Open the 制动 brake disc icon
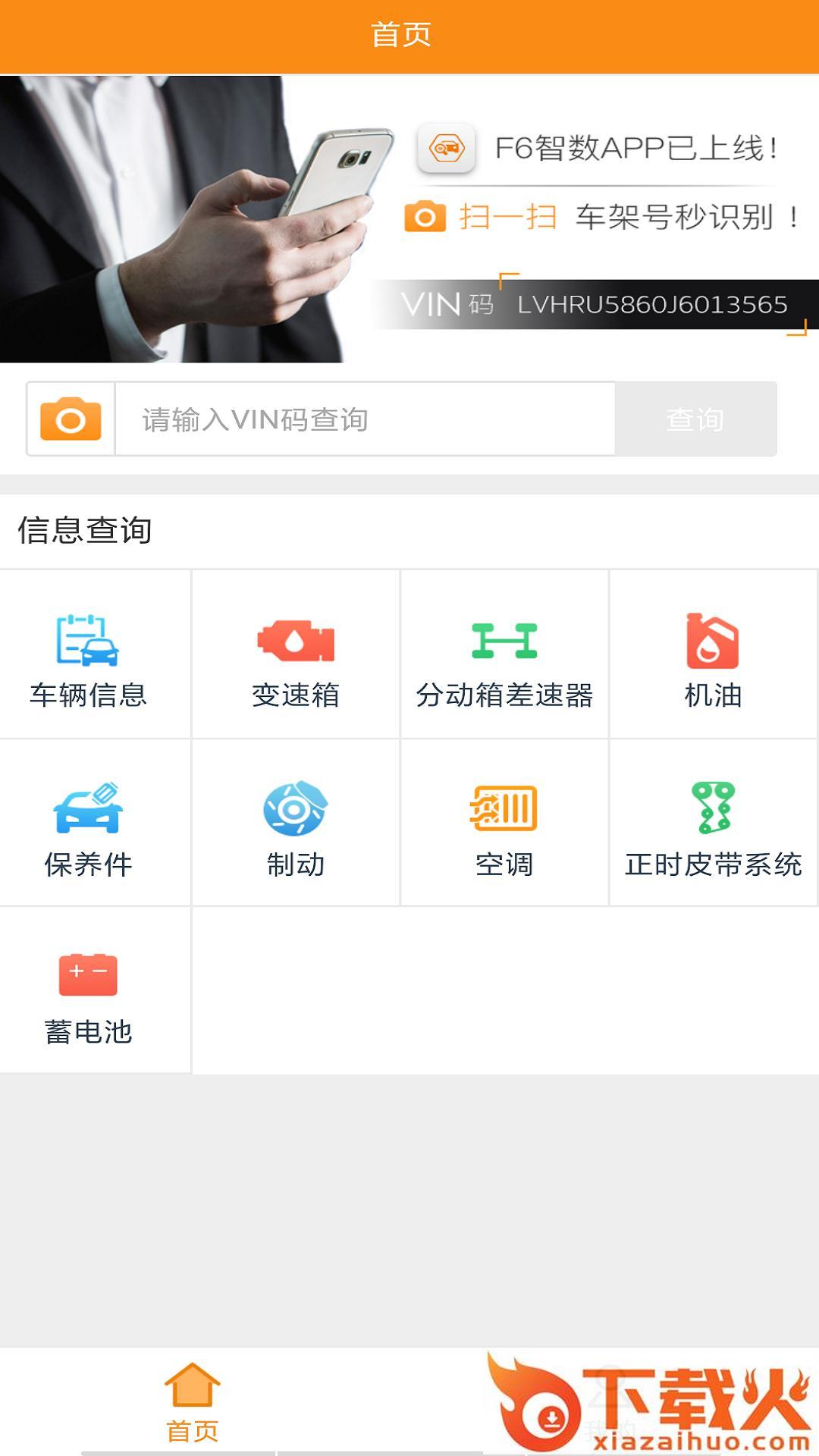Screen dimensions: 819x1456 (x=296, y=808)
